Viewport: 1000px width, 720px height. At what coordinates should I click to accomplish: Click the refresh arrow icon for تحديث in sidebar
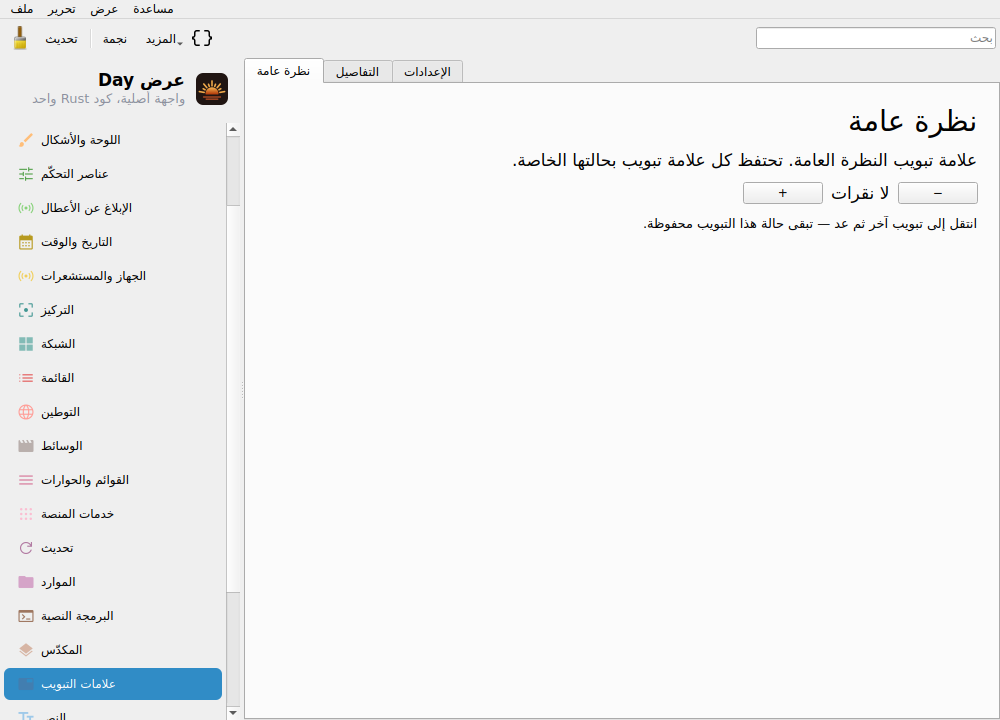[26, 548]
